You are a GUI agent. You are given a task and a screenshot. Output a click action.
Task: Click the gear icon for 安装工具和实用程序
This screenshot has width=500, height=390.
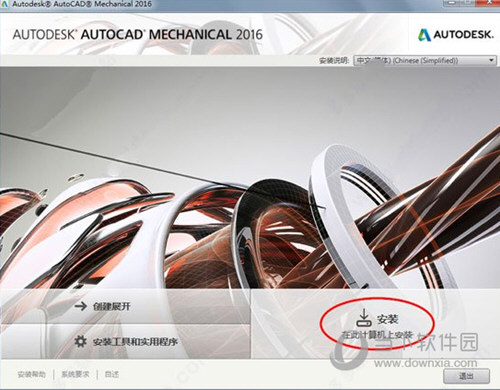tap(80, 341)
